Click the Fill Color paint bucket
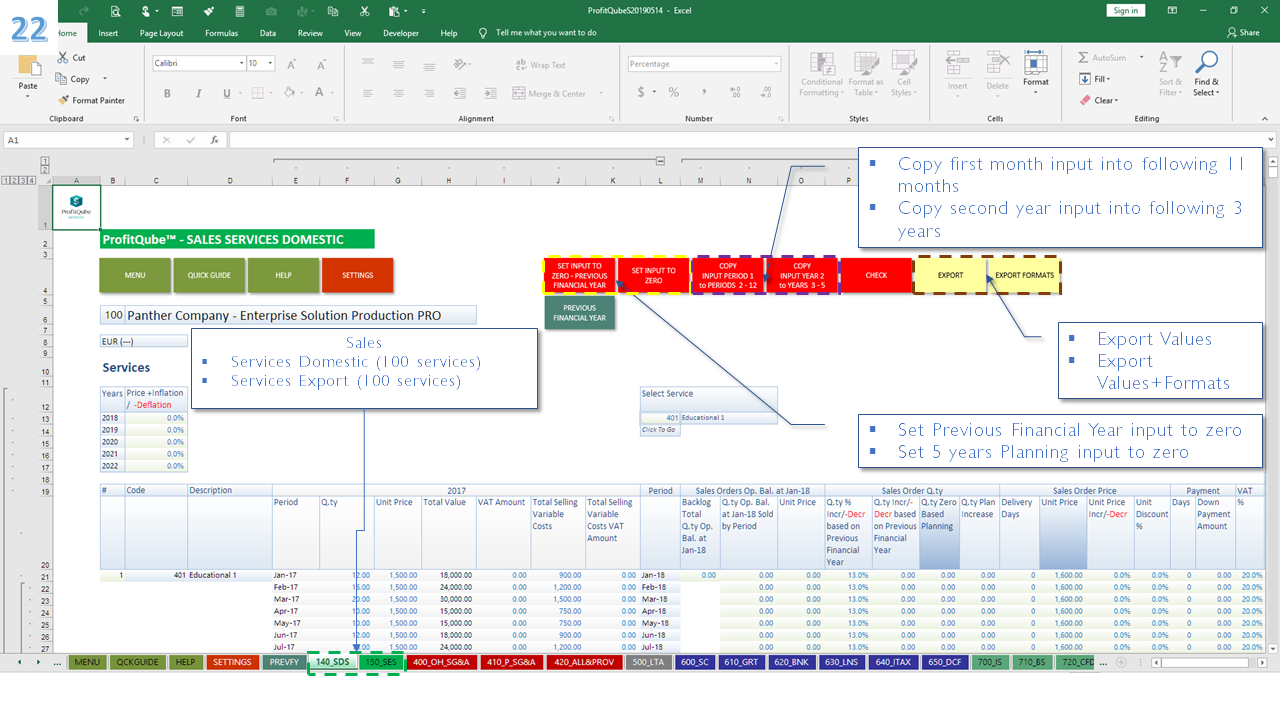 289,93
